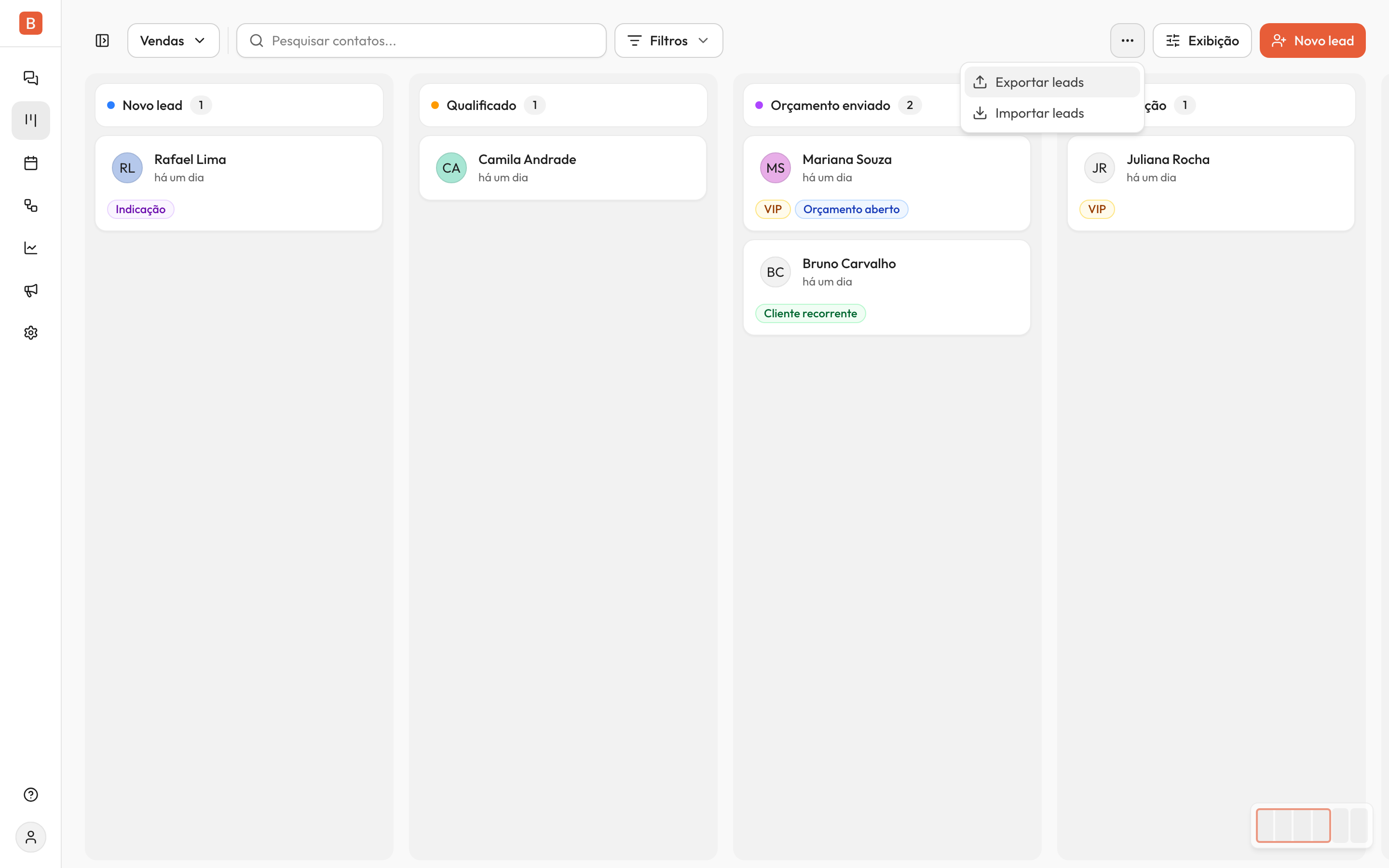Viewport: 1389px width, 868px height.
Task: Click the VIP tag on Mariana Souza
Action: 773,210
